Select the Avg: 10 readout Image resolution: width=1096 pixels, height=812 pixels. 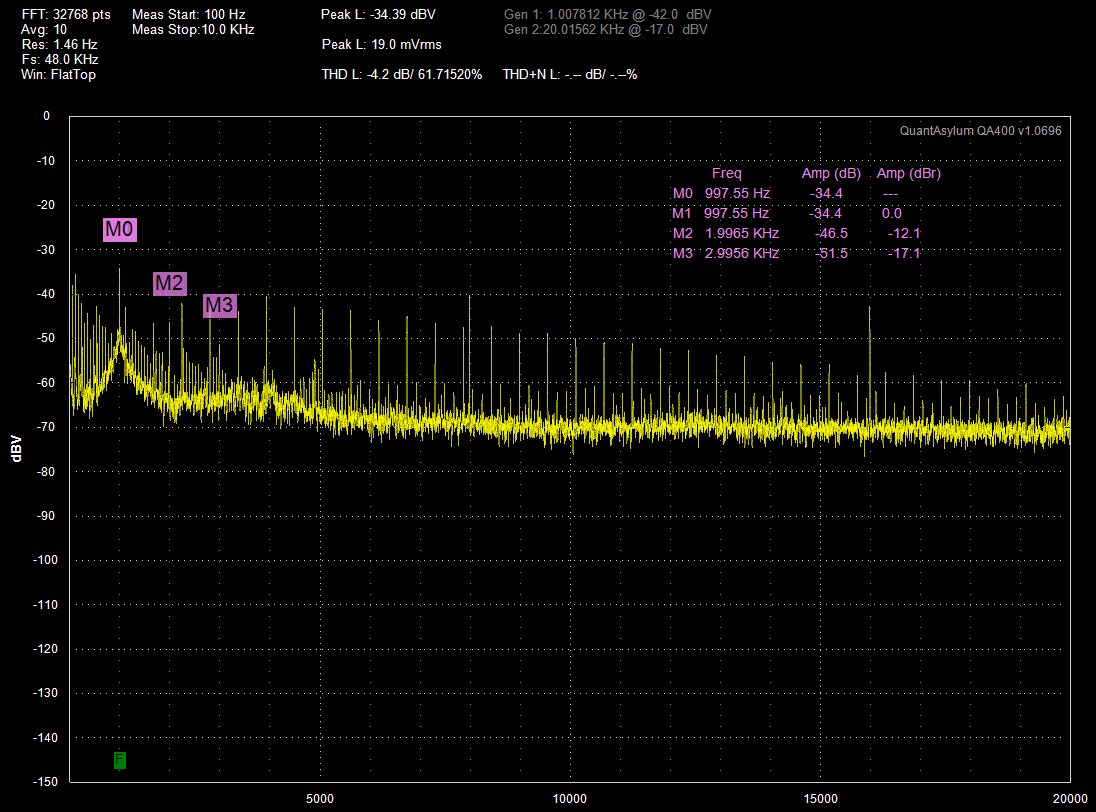[44, 29]
